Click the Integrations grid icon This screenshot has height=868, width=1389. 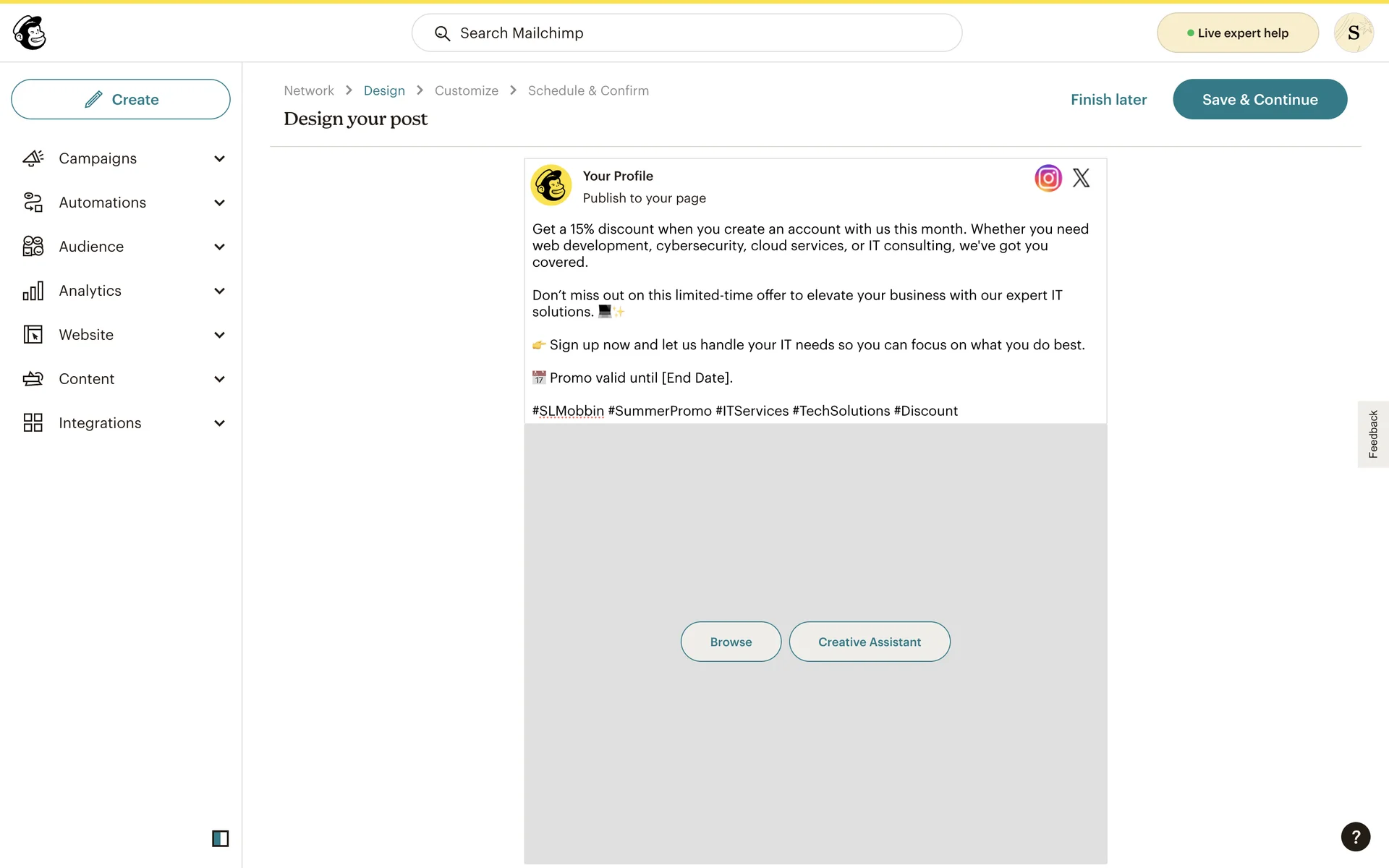point(33,423)
